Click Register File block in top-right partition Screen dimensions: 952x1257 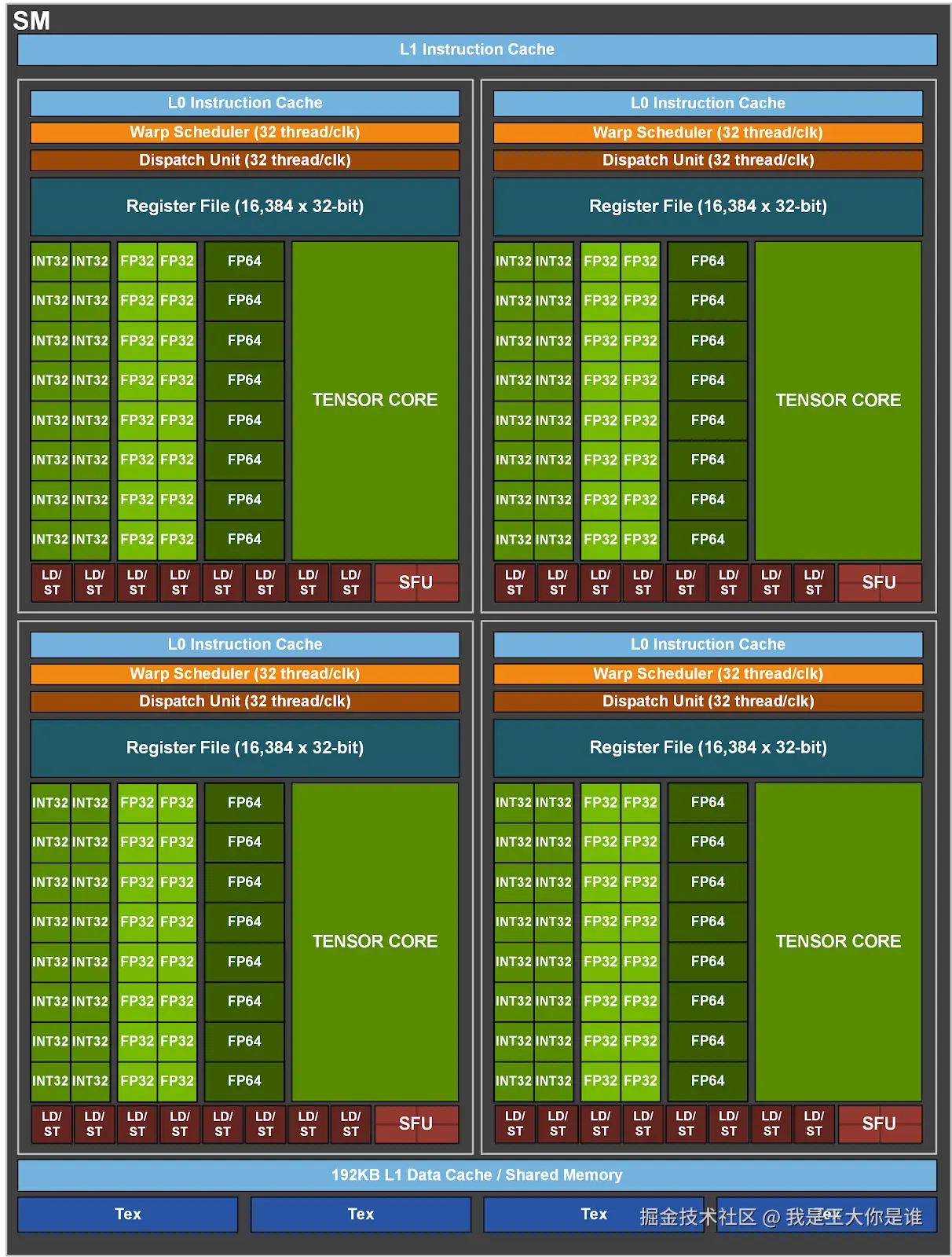708,206
